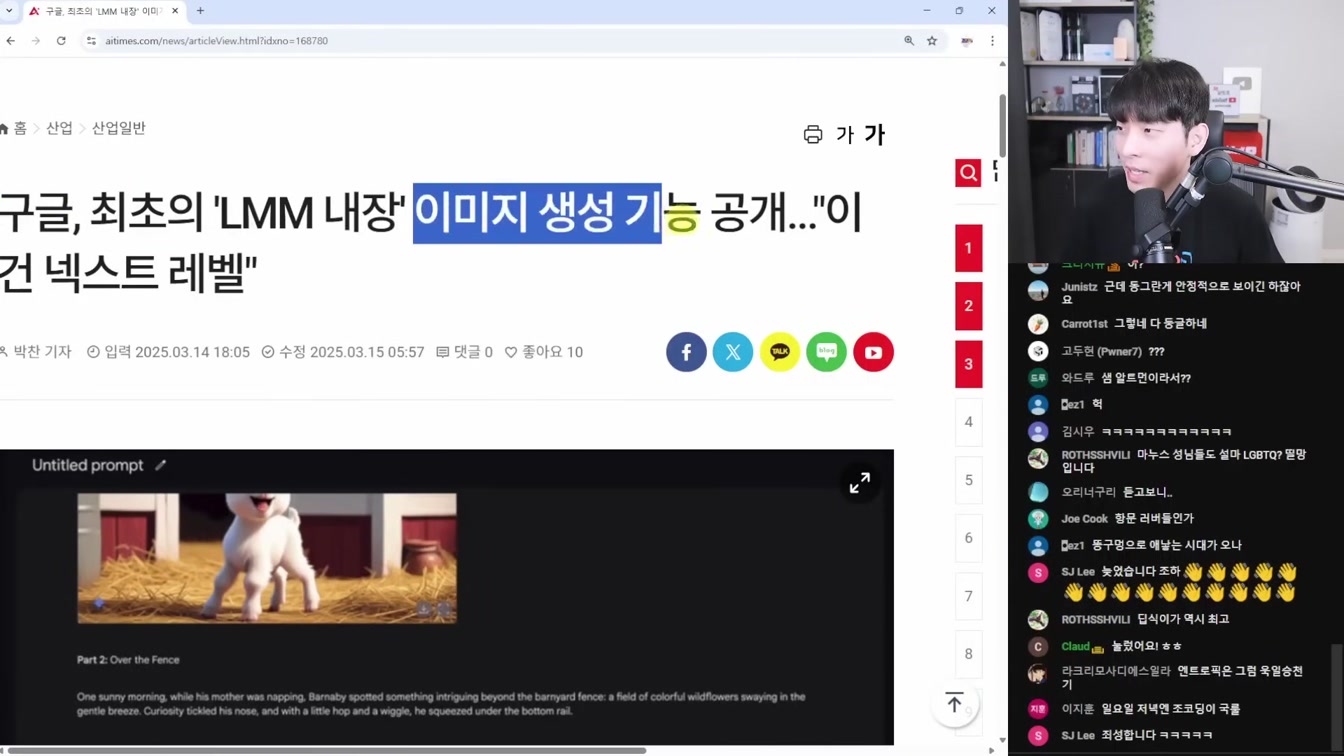Open Chrome three-dot menu

[992, 41]
